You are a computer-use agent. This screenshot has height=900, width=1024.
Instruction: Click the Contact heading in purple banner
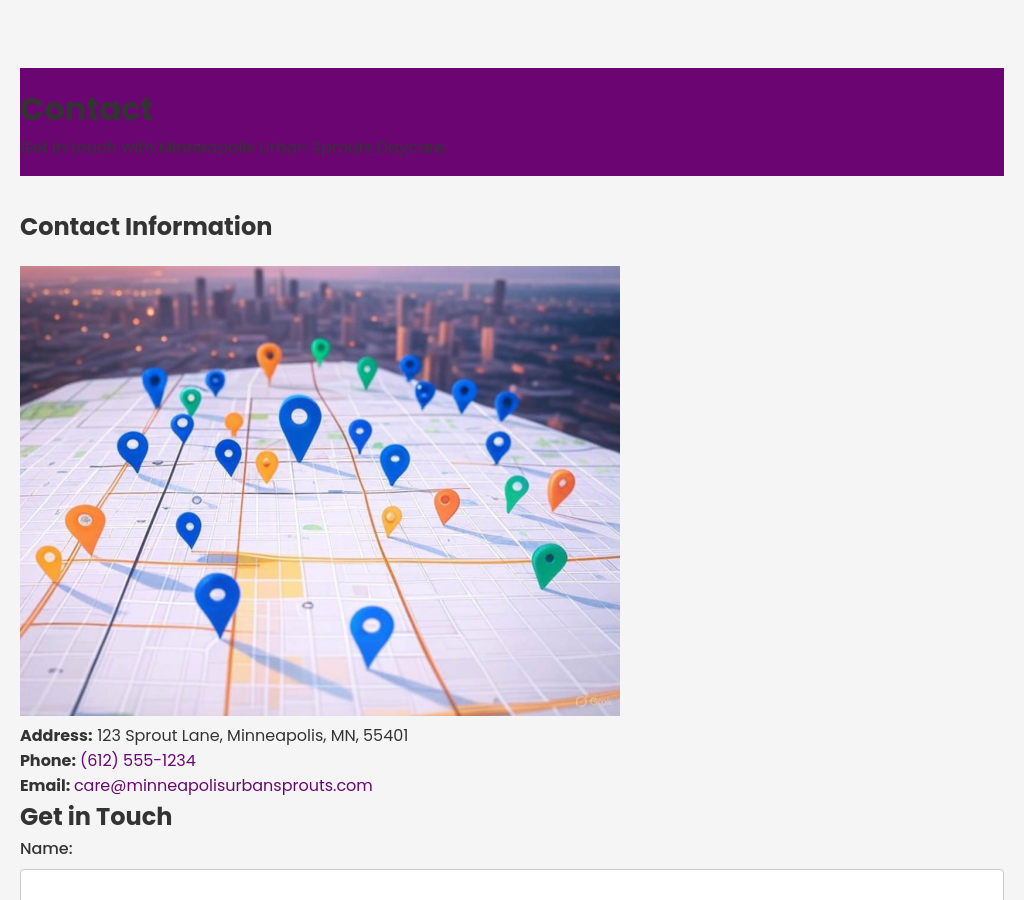click(x=87, y=109)
